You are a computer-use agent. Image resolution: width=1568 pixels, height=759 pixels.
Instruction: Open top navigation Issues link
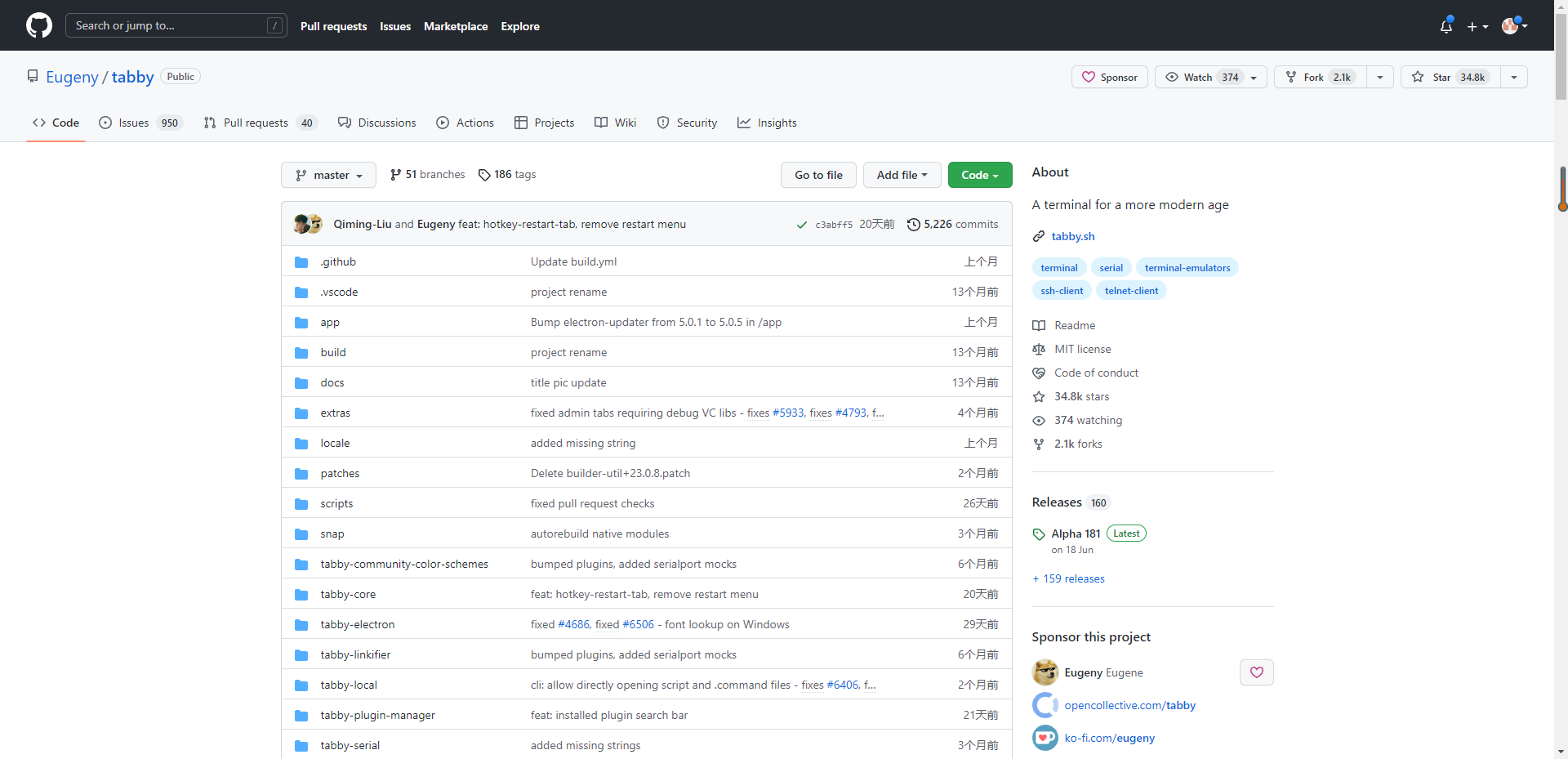(395, 26)
